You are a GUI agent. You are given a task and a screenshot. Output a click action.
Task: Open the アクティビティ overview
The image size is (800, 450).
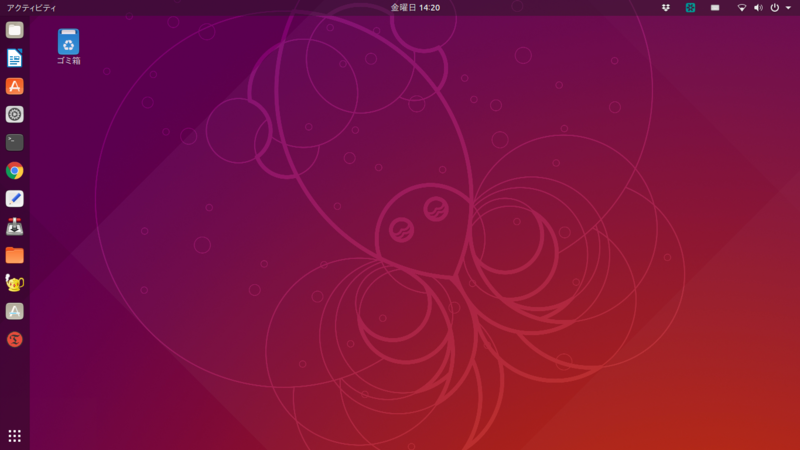(x=32, y=8)
